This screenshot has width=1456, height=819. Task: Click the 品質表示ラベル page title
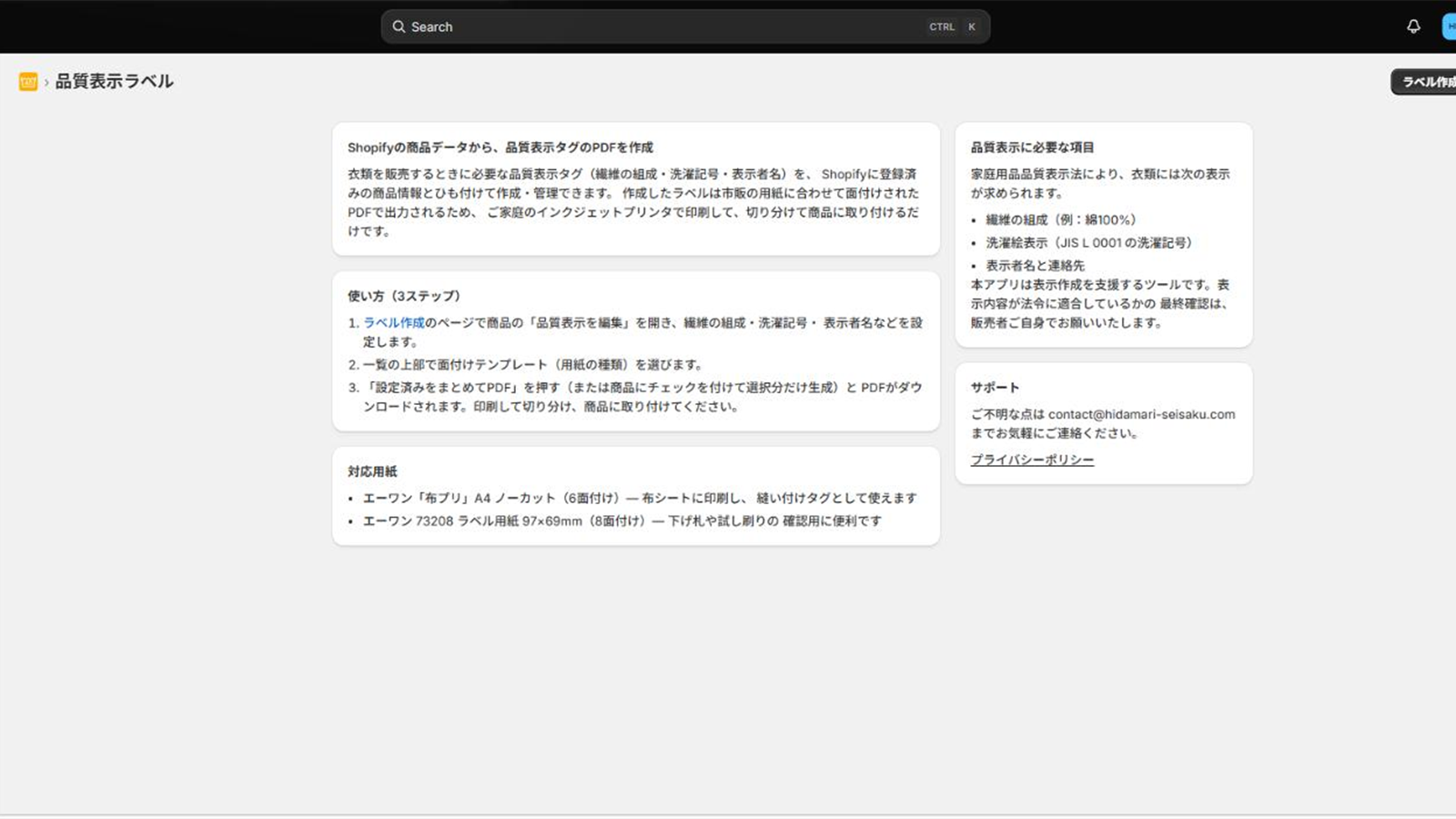pyautogui.click(x=114, y=81)
